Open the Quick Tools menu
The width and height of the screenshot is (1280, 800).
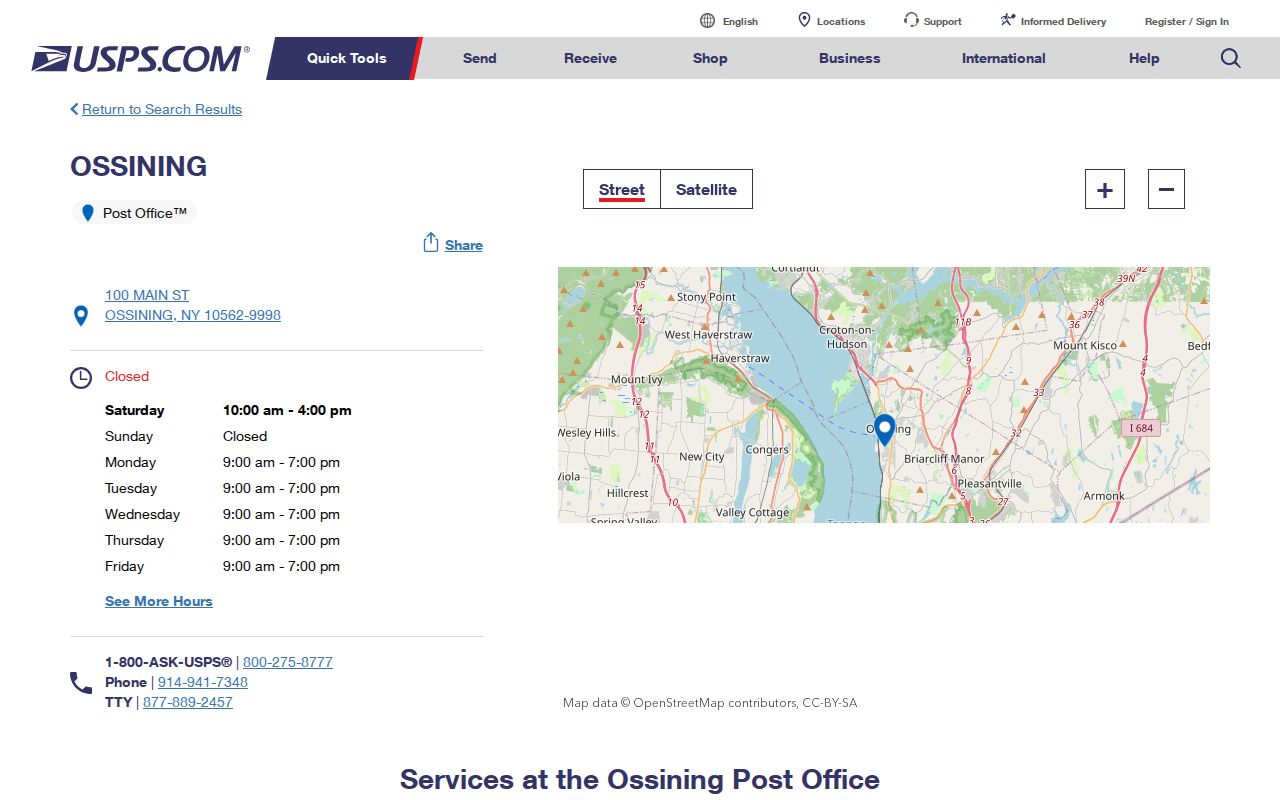tap(346, 58)
